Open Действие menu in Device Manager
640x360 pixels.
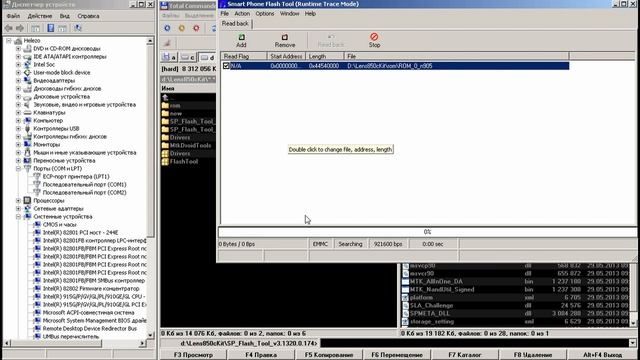coord(40,16)
